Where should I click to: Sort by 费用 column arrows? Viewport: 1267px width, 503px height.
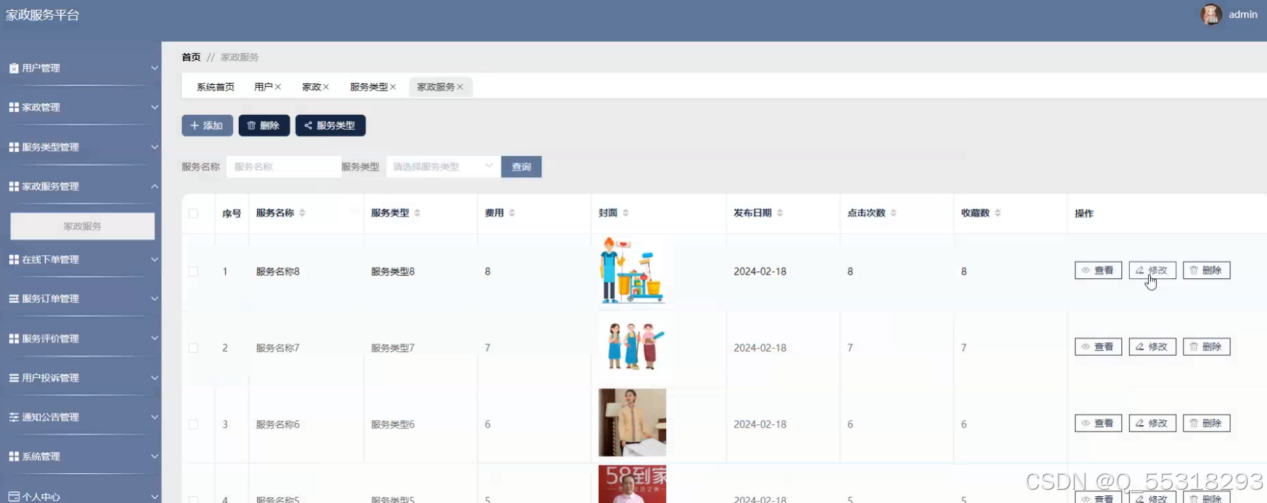point(512,213)
